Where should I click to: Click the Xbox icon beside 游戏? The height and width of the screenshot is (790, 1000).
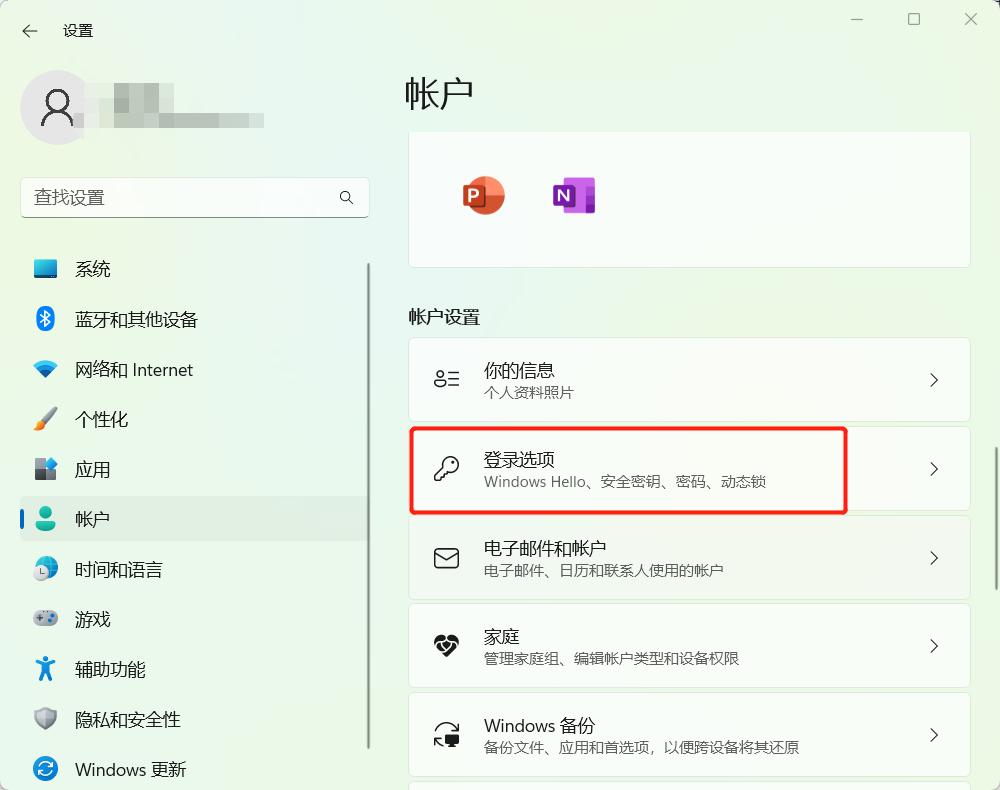click(46, 619)
